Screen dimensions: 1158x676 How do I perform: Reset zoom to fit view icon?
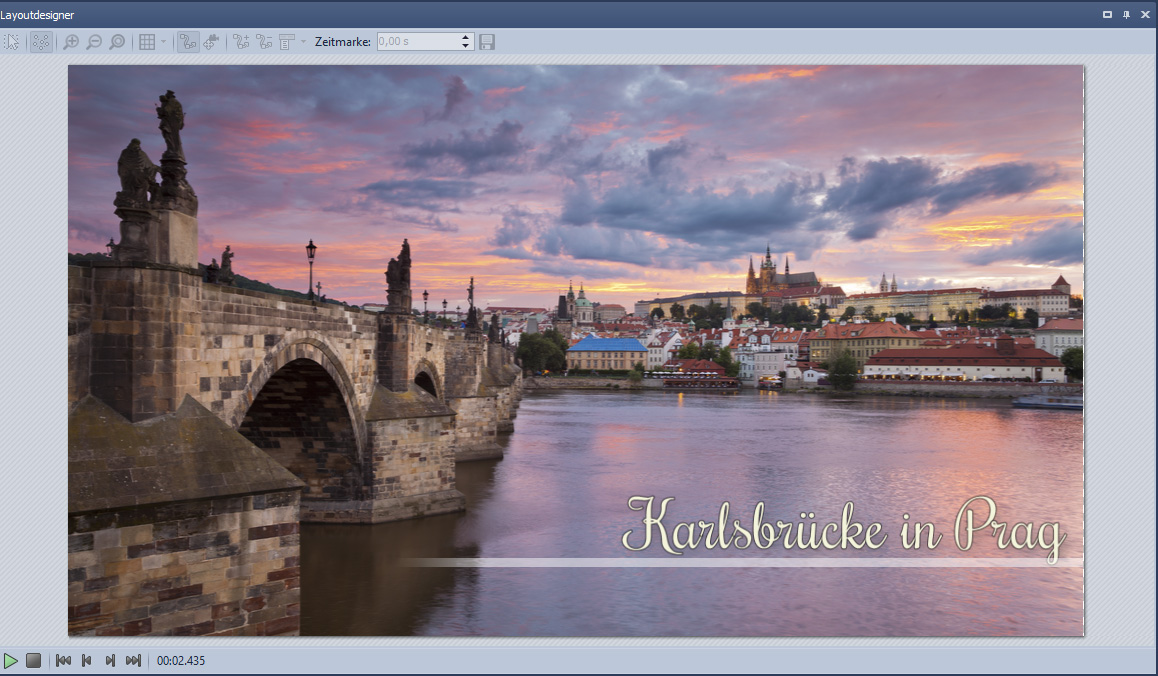point(117,42)
